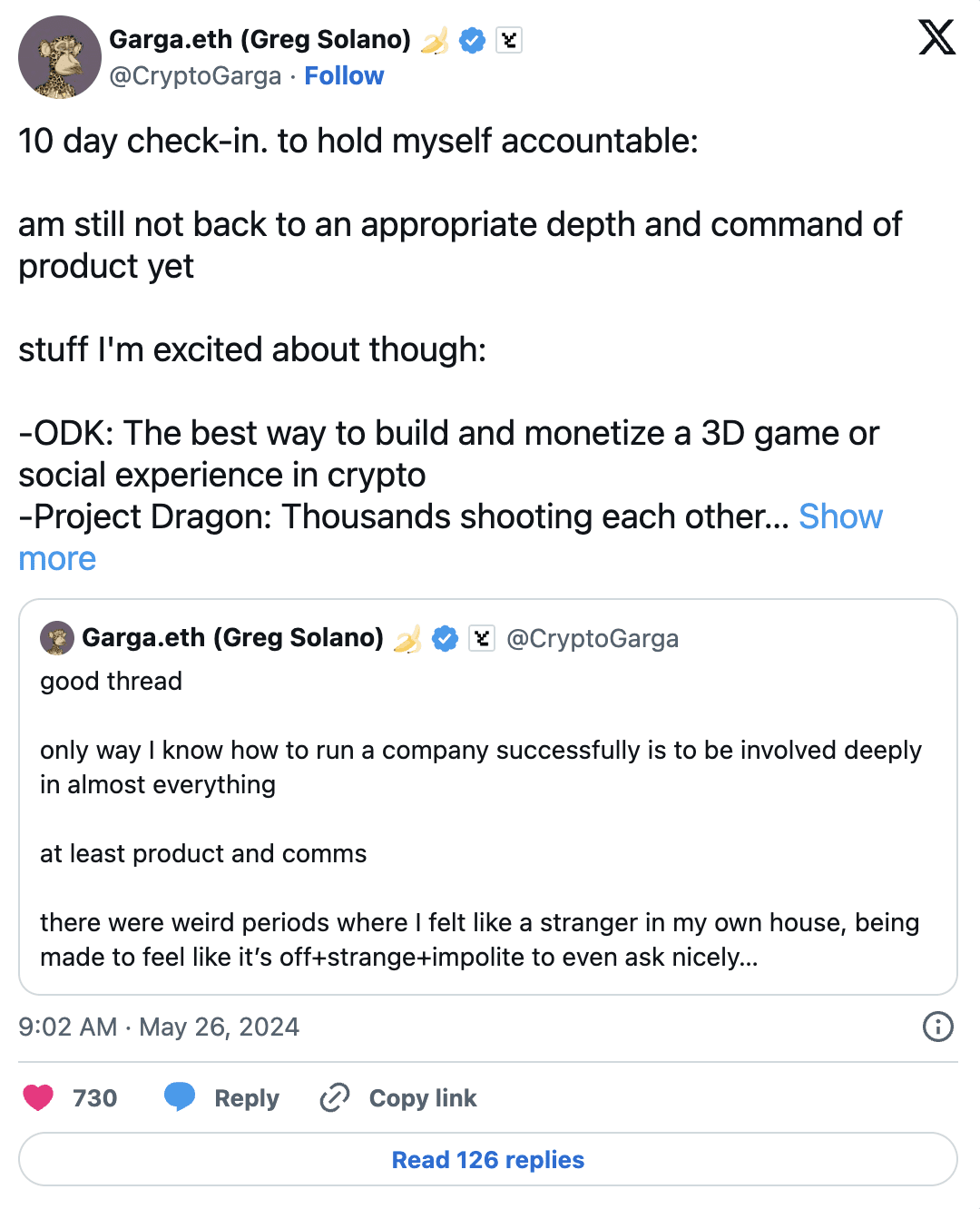Screen dimensions: 980x1209
Task: Click the Reply label
Action: coord(247,1098)
